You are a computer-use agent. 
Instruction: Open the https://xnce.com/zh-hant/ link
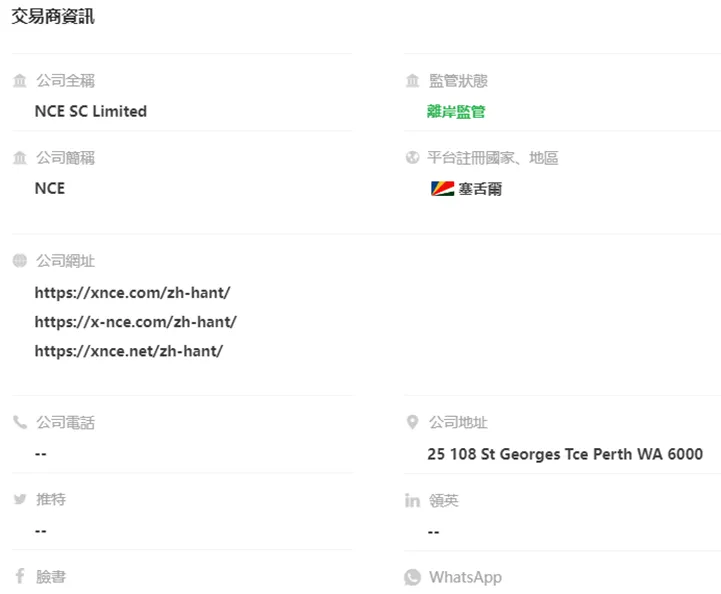(x=132, y=292)
